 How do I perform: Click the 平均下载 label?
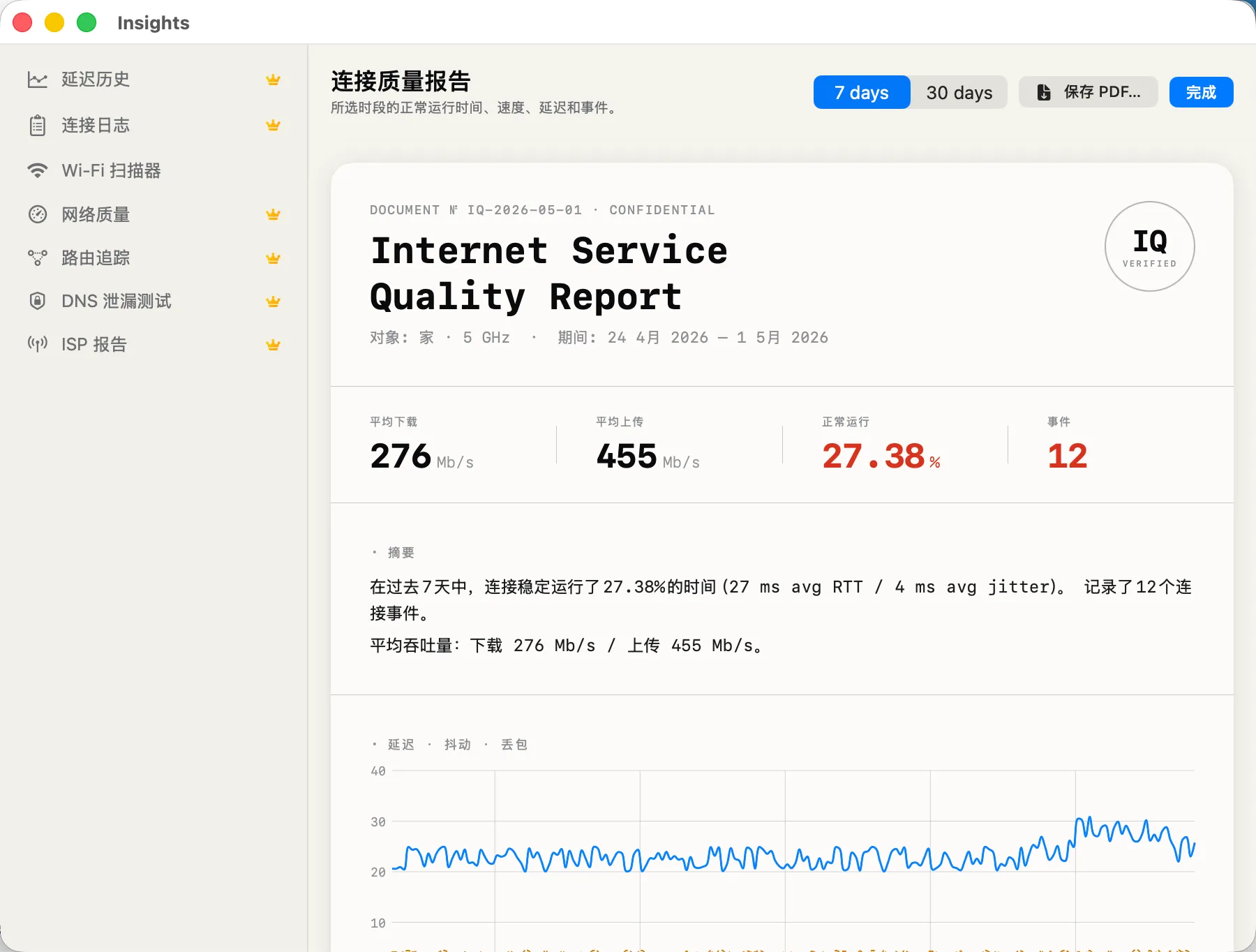[x=394, y=422]
